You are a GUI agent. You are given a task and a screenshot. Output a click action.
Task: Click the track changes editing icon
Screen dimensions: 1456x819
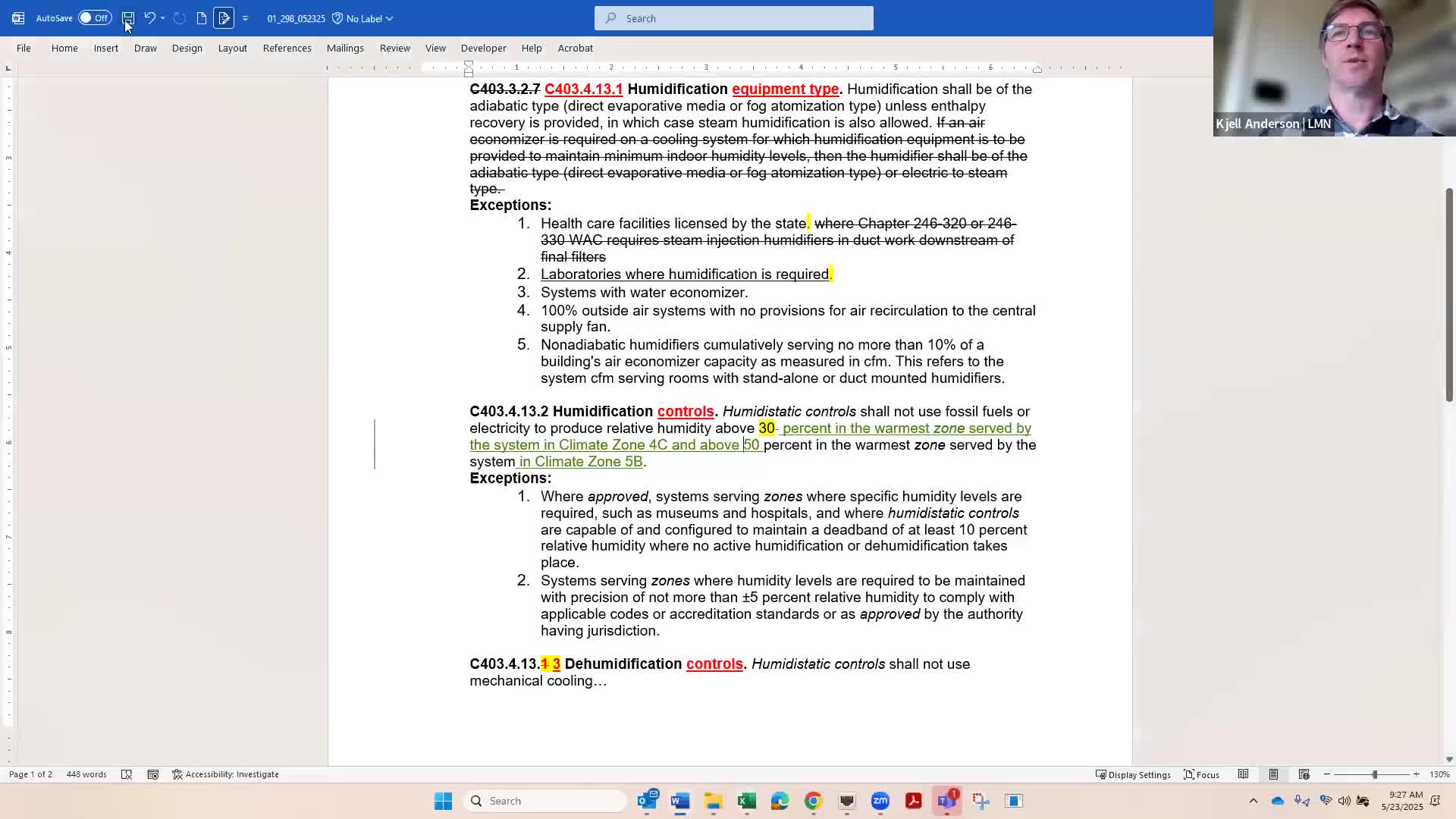coord(224,18)
